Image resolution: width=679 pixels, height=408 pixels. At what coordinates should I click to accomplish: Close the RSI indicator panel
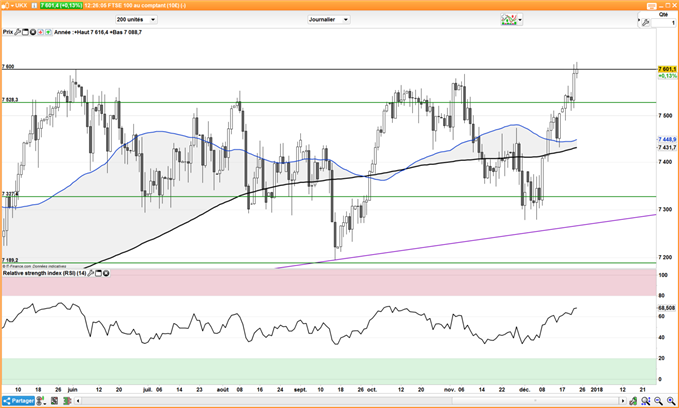tap(106, 273)
